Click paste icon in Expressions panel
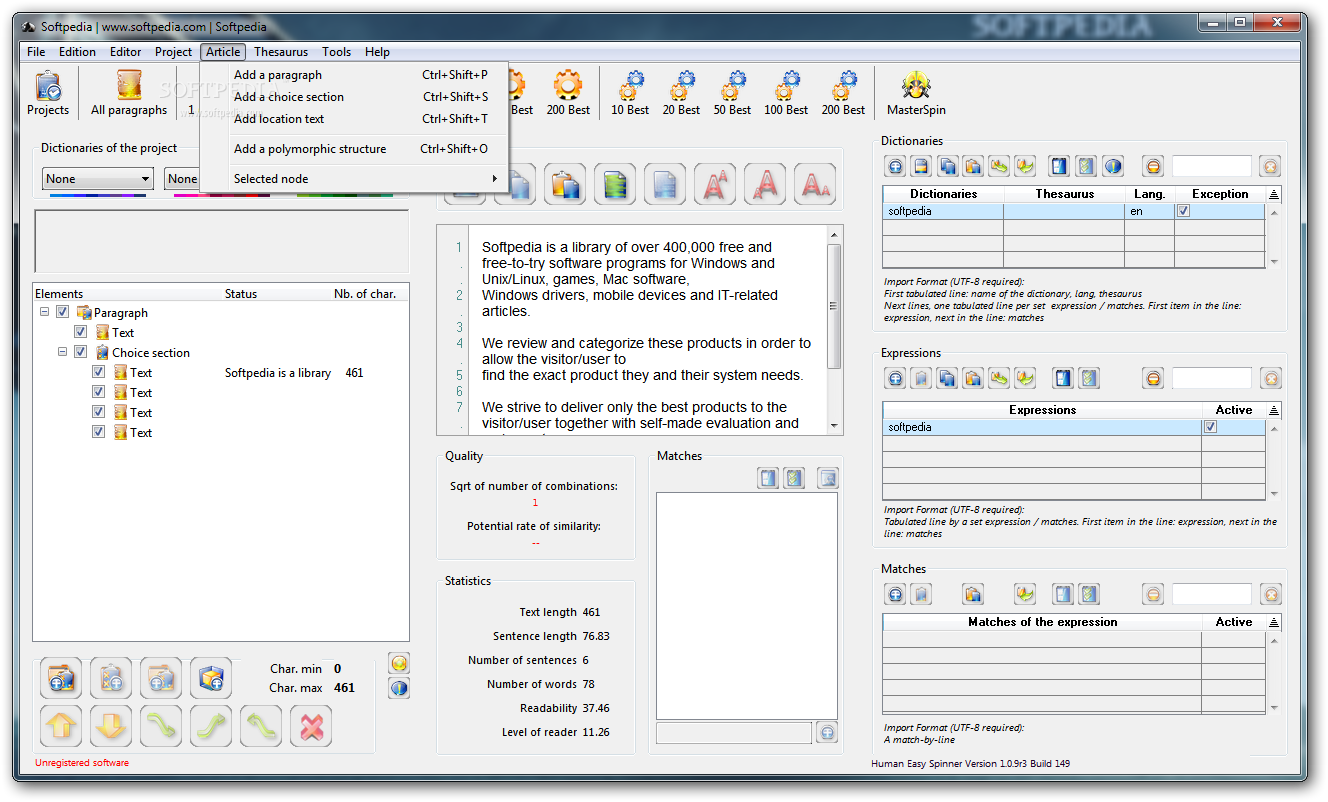The width and height of the screenshot is (1328, 802). [x=973, y=378]
